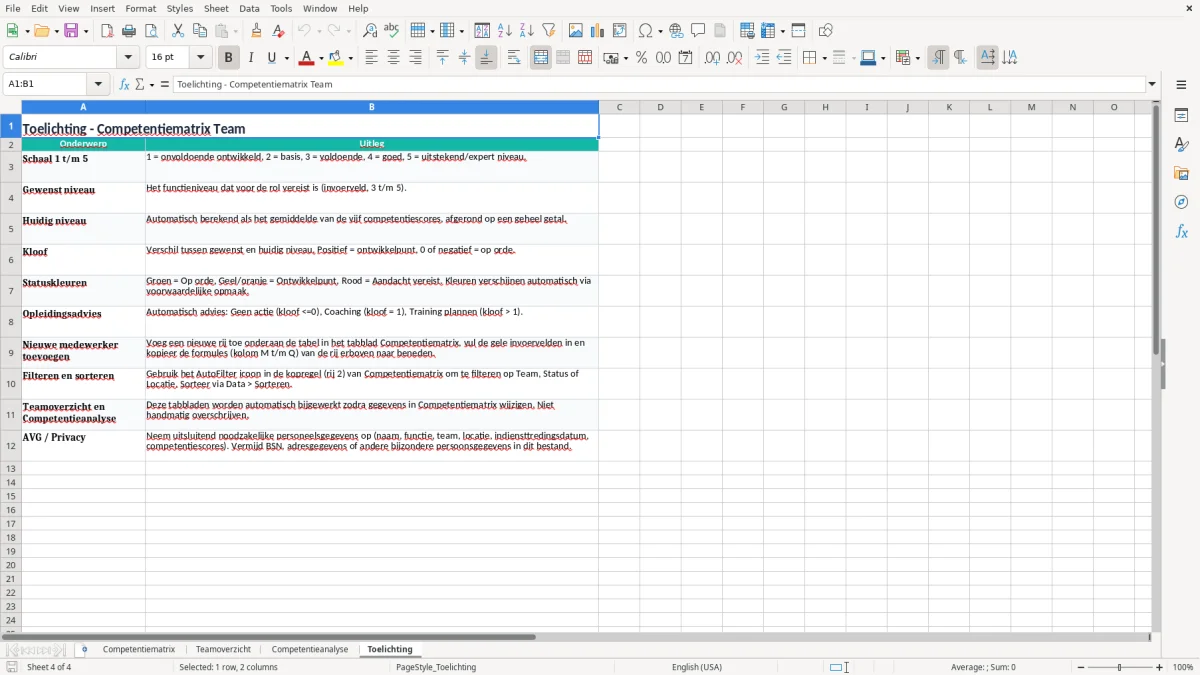Click the Copy icon
This screenshot has width=1200, height=675.
(200, 31)
